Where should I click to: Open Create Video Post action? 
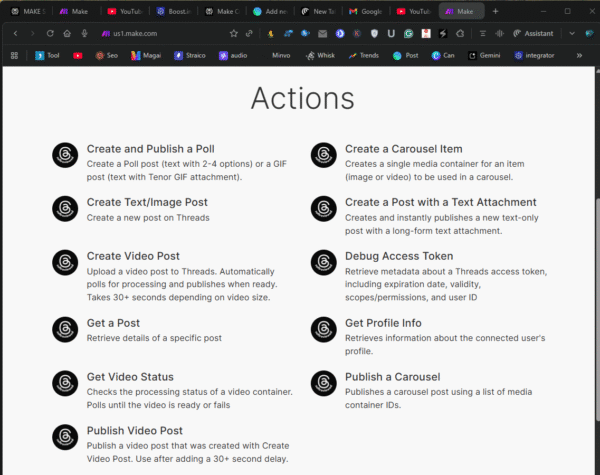133,256
